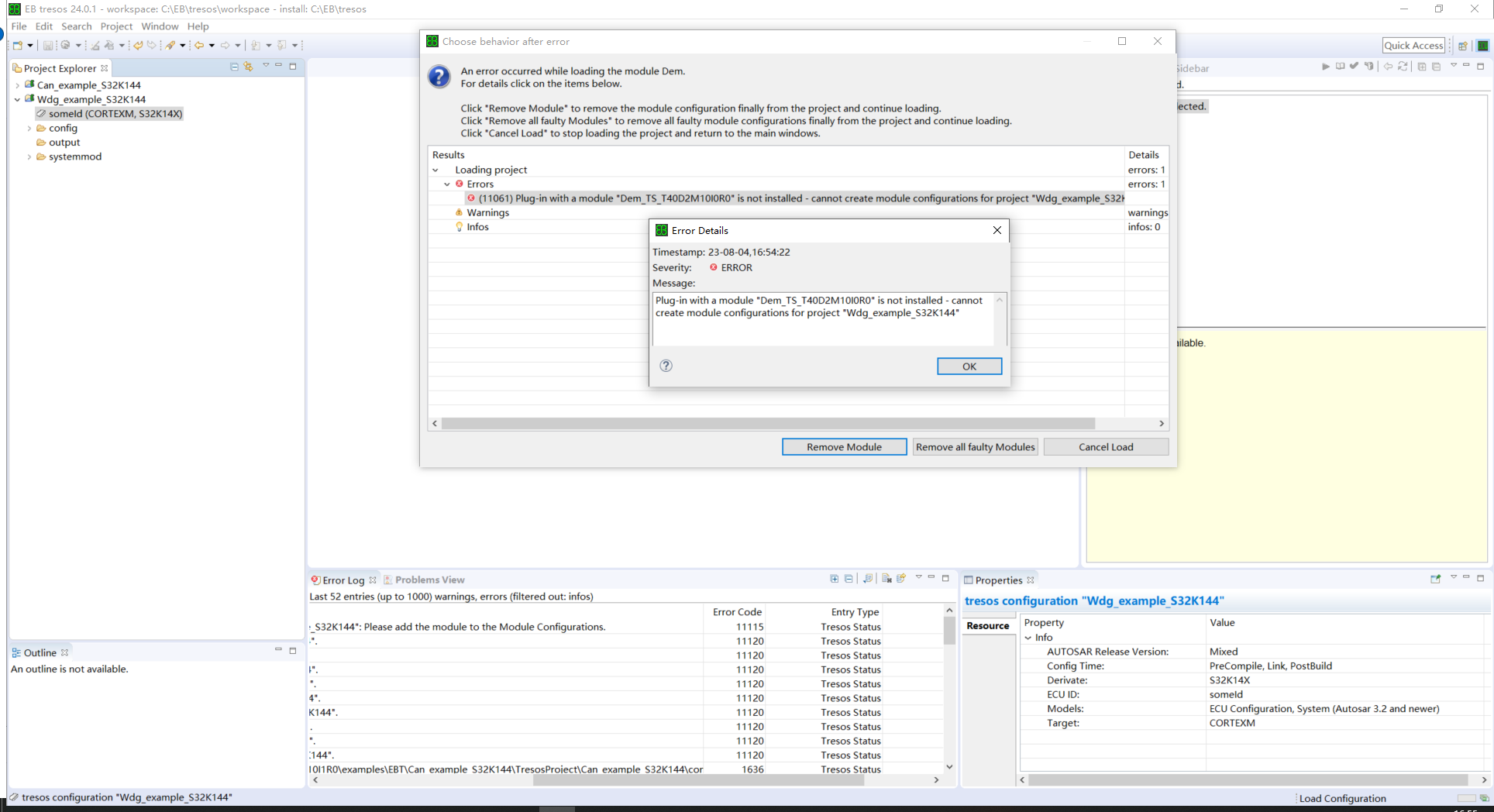This screenshot has width=1494, height=812.
Task: Open the Window menu
Action: (160, 26)
